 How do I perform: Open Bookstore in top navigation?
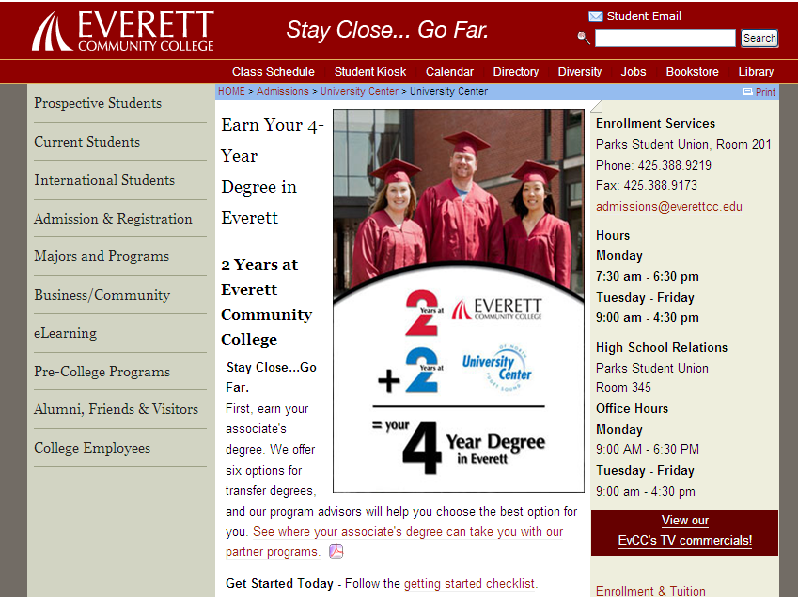pyautogui.click(x=692, y=72)
